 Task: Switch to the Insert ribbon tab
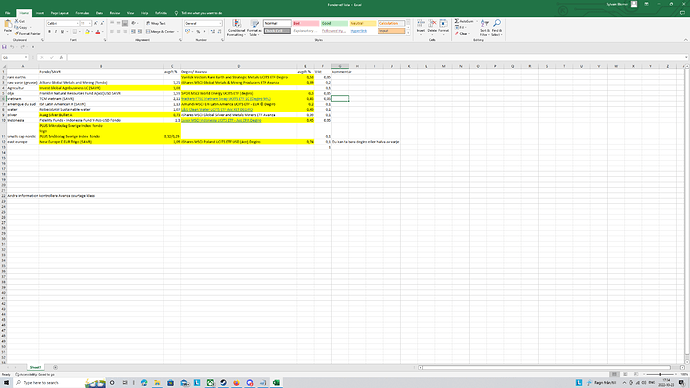[x=40, y=13]
